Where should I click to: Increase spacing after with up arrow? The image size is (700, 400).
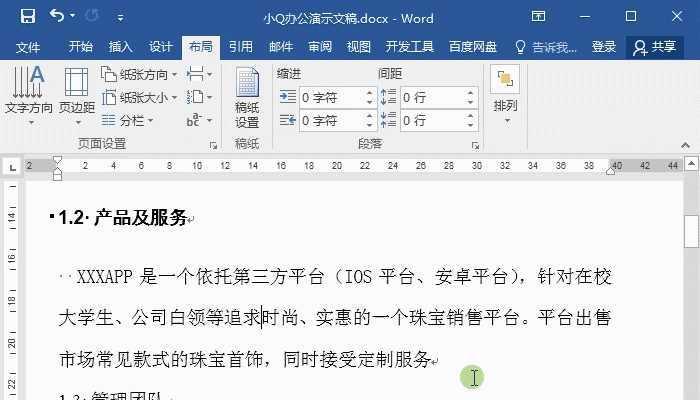coord(471,116)
